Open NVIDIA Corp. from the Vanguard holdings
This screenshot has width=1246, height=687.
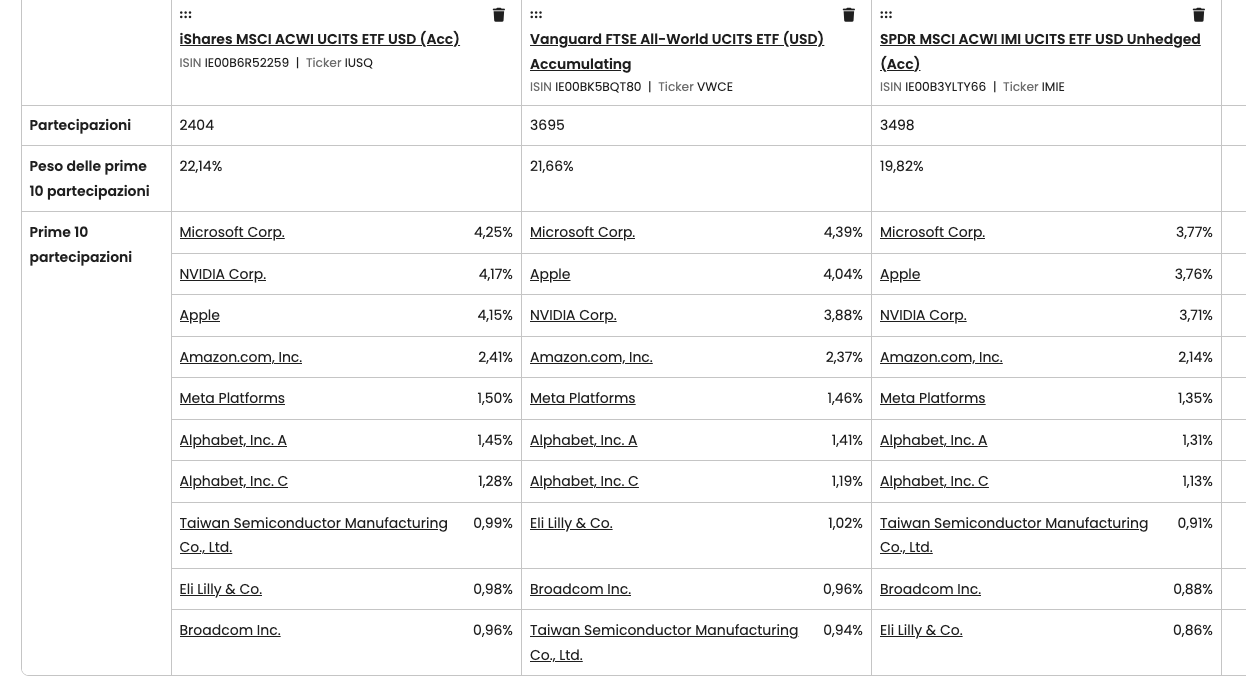pos(572,315)
